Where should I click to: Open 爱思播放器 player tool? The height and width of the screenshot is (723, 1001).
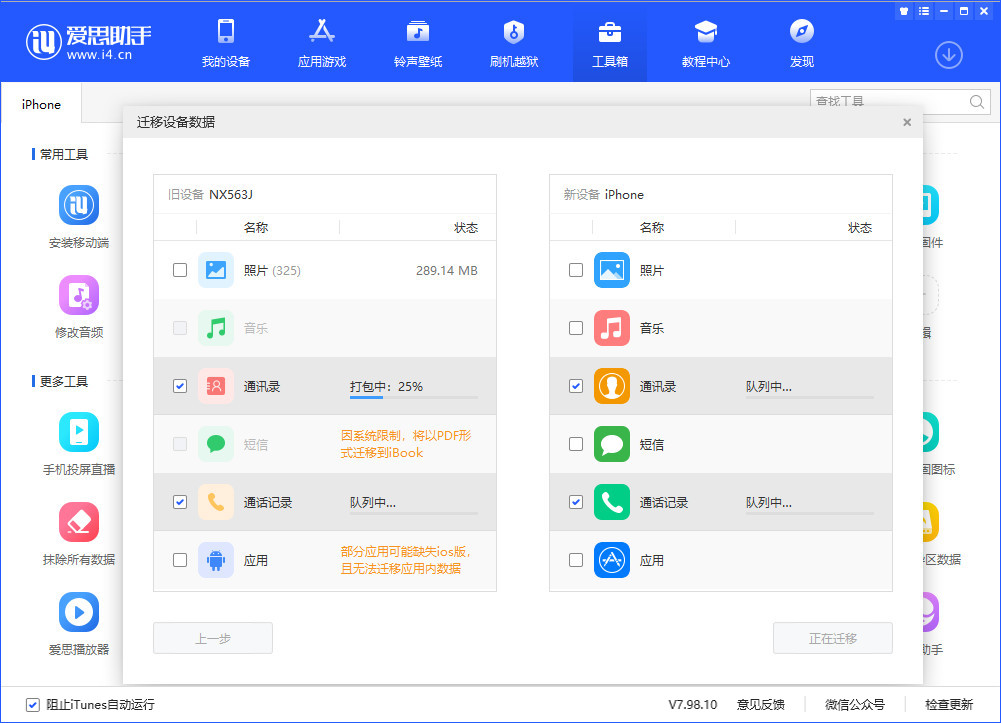point(78,622)
